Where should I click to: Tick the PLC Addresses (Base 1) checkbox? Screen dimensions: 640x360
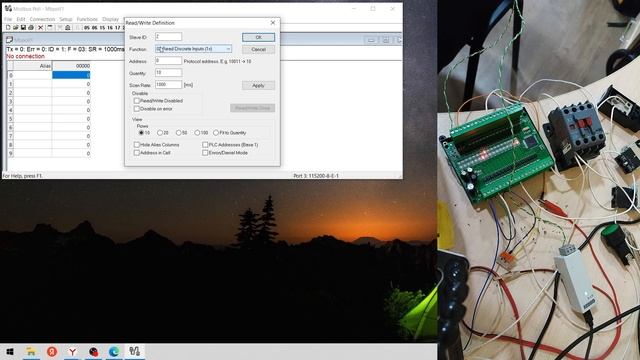click(x=205, y=144)
